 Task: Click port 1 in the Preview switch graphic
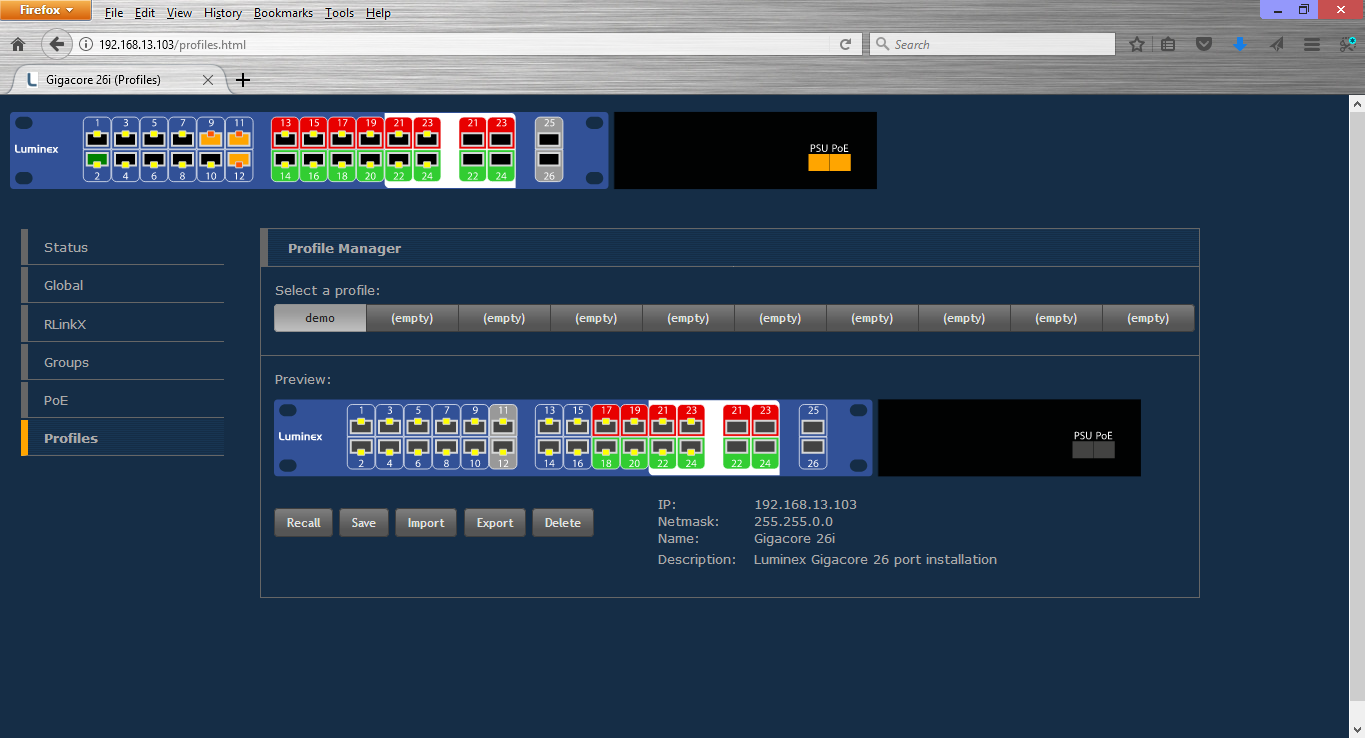[x=361, y=421]
